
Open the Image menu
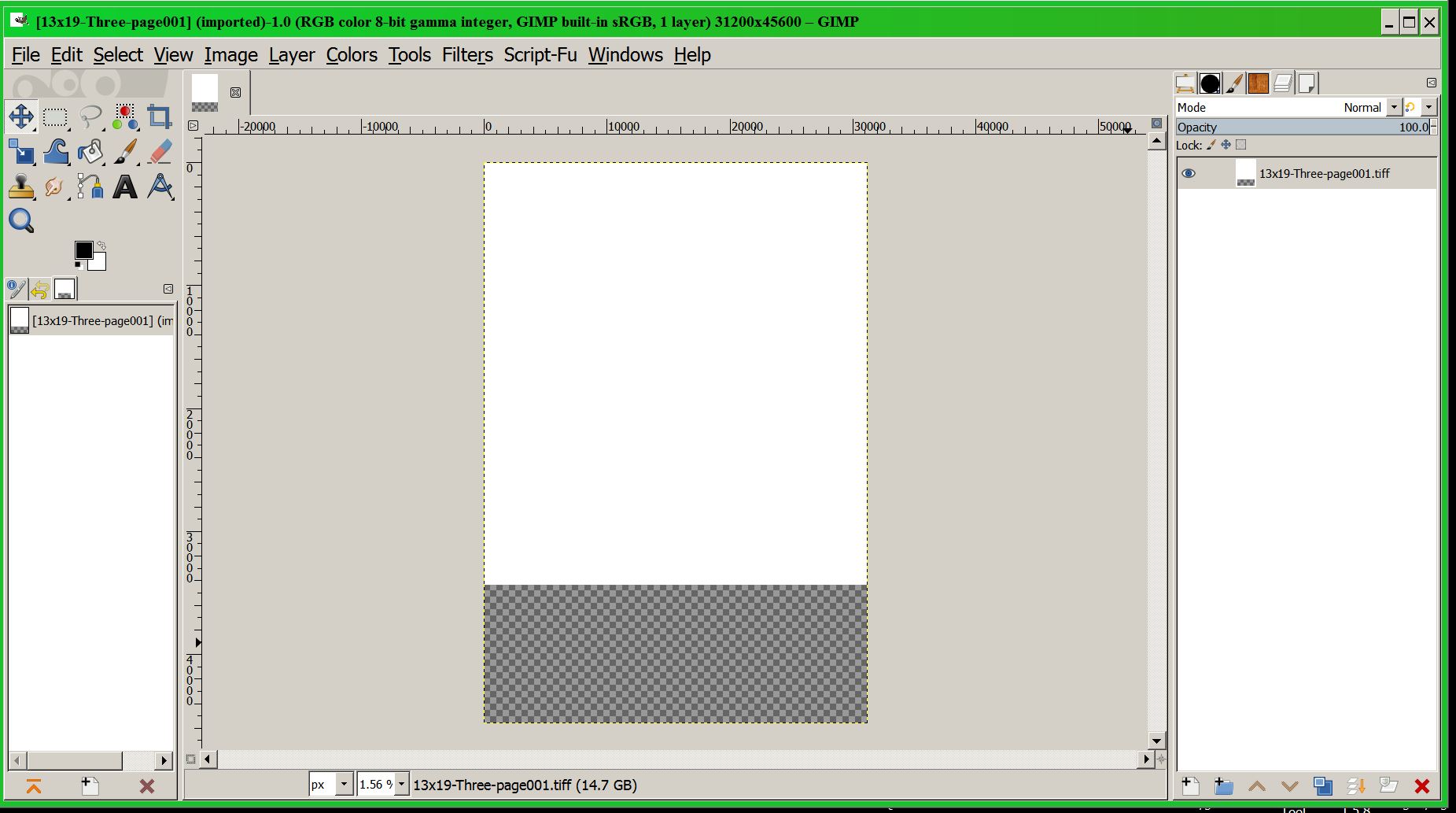pyautogui.click(x=231, y=54)
